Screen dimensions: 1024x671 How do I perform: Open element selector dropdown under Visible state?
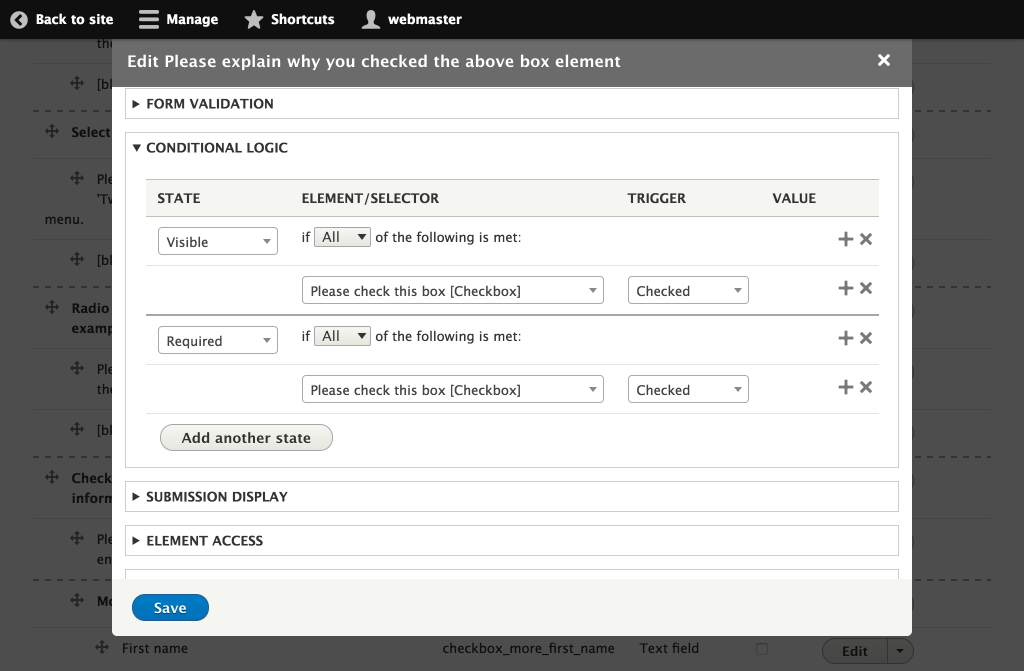click(x=453, y=290)
